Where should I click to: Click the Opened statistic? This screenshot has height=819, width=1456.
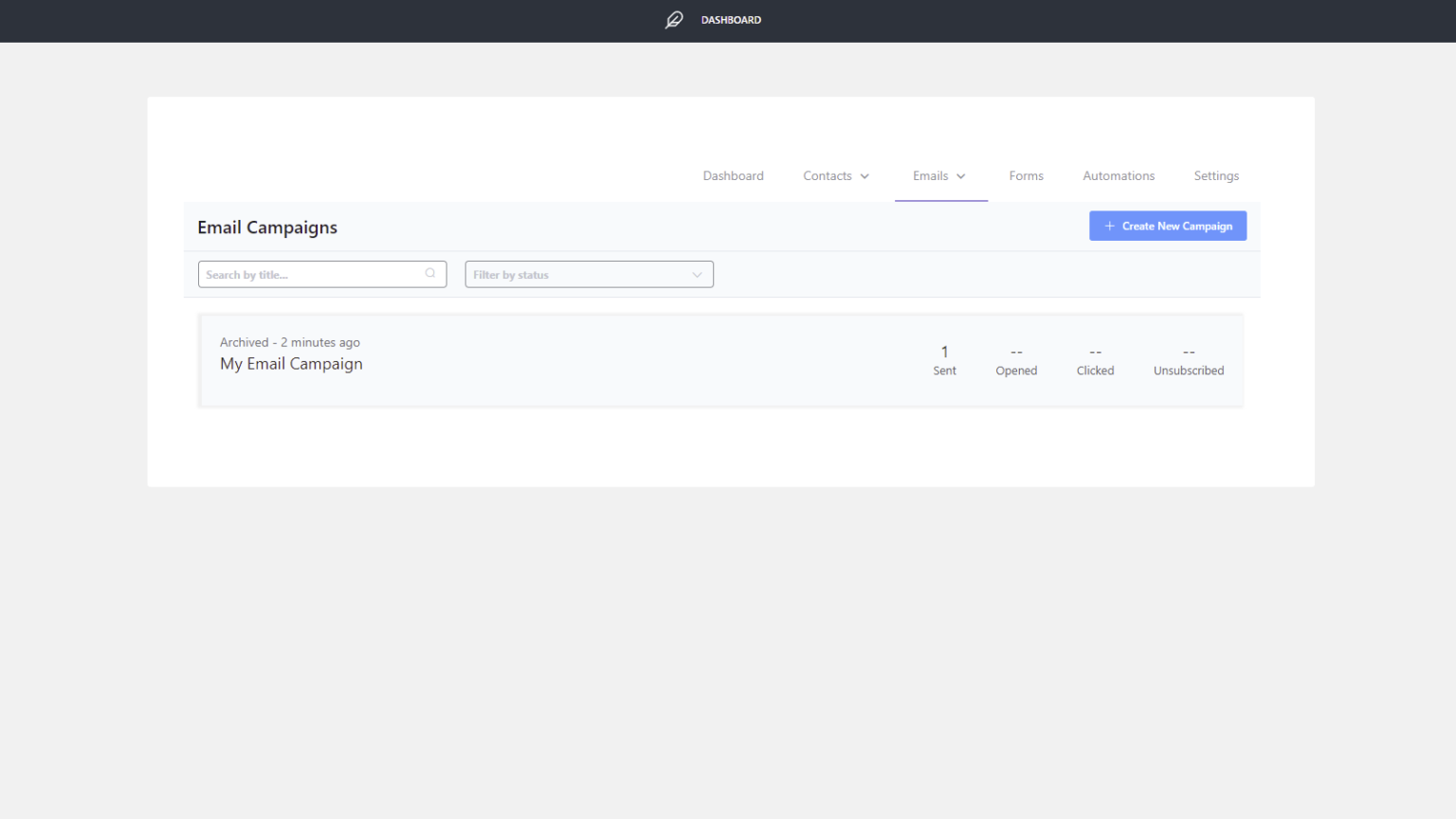(1015, 360)
